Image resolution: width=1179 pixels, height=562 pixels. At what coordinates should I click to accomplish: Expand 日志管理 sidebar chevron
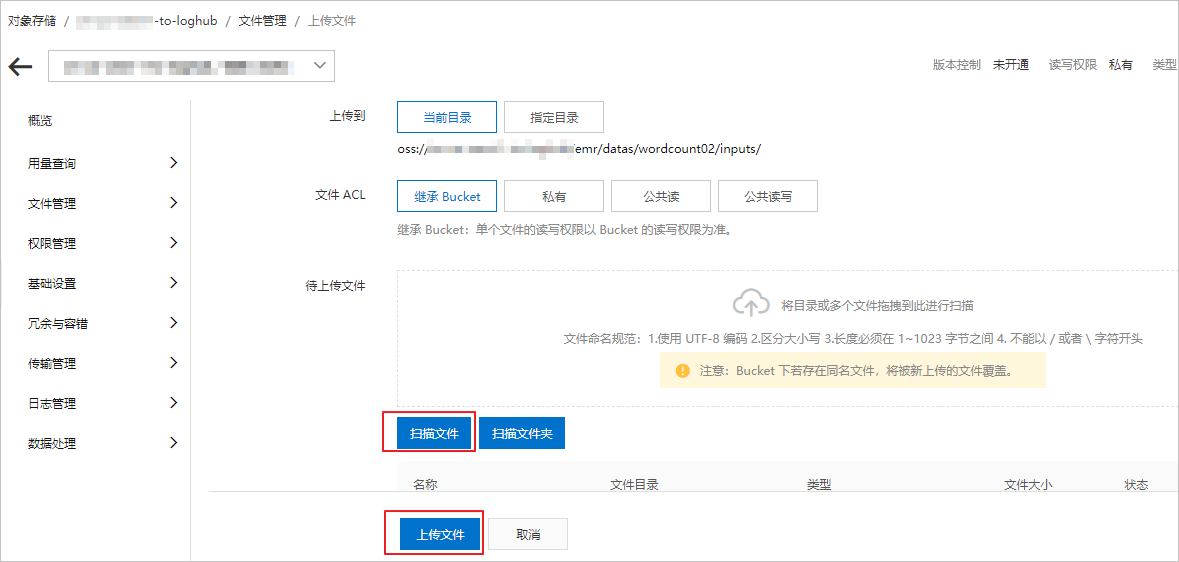click(x=174, y=403)
